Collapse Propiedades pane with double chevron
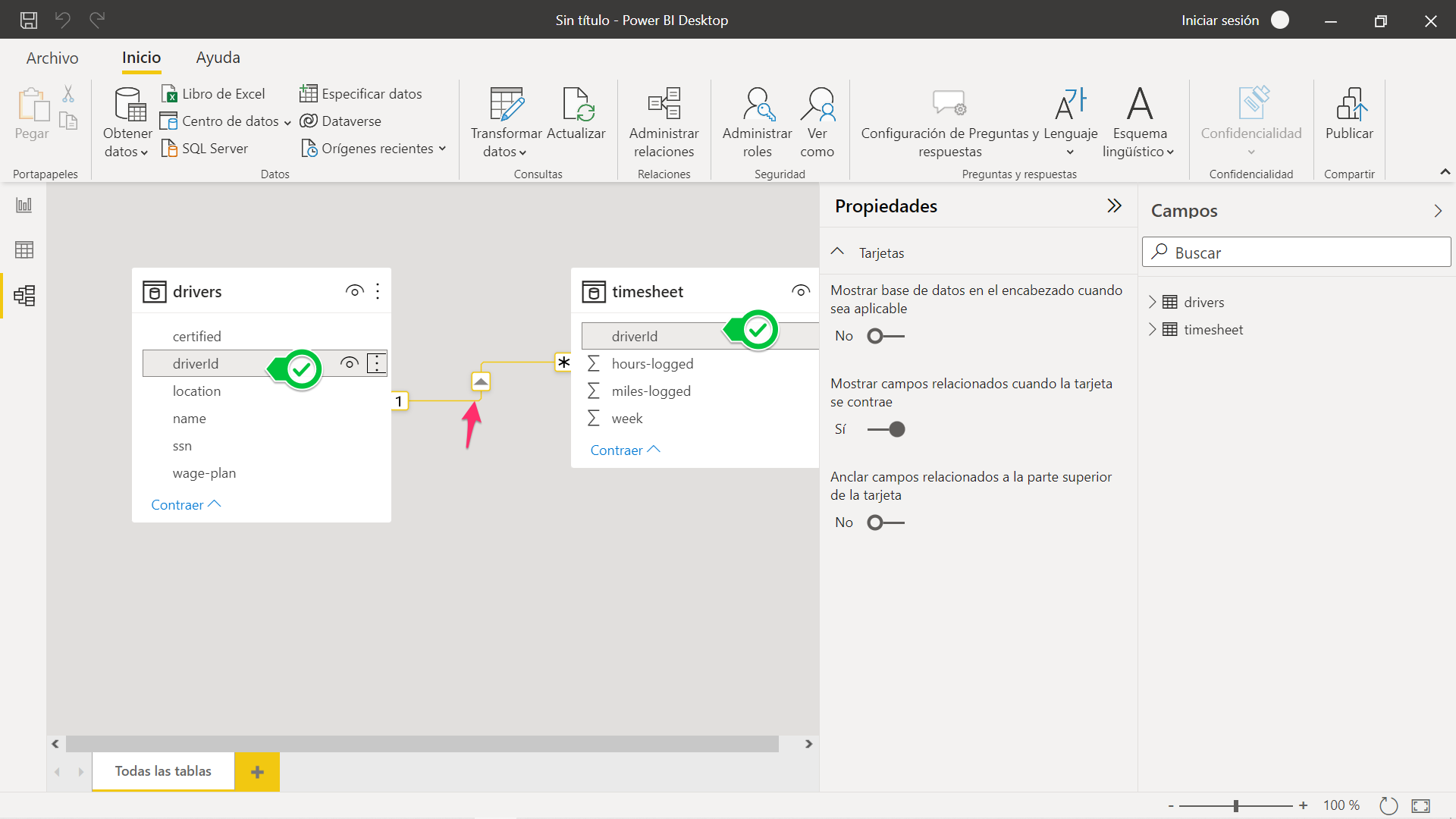Viewport: 1456px width, 819px height. [1114, 206]
